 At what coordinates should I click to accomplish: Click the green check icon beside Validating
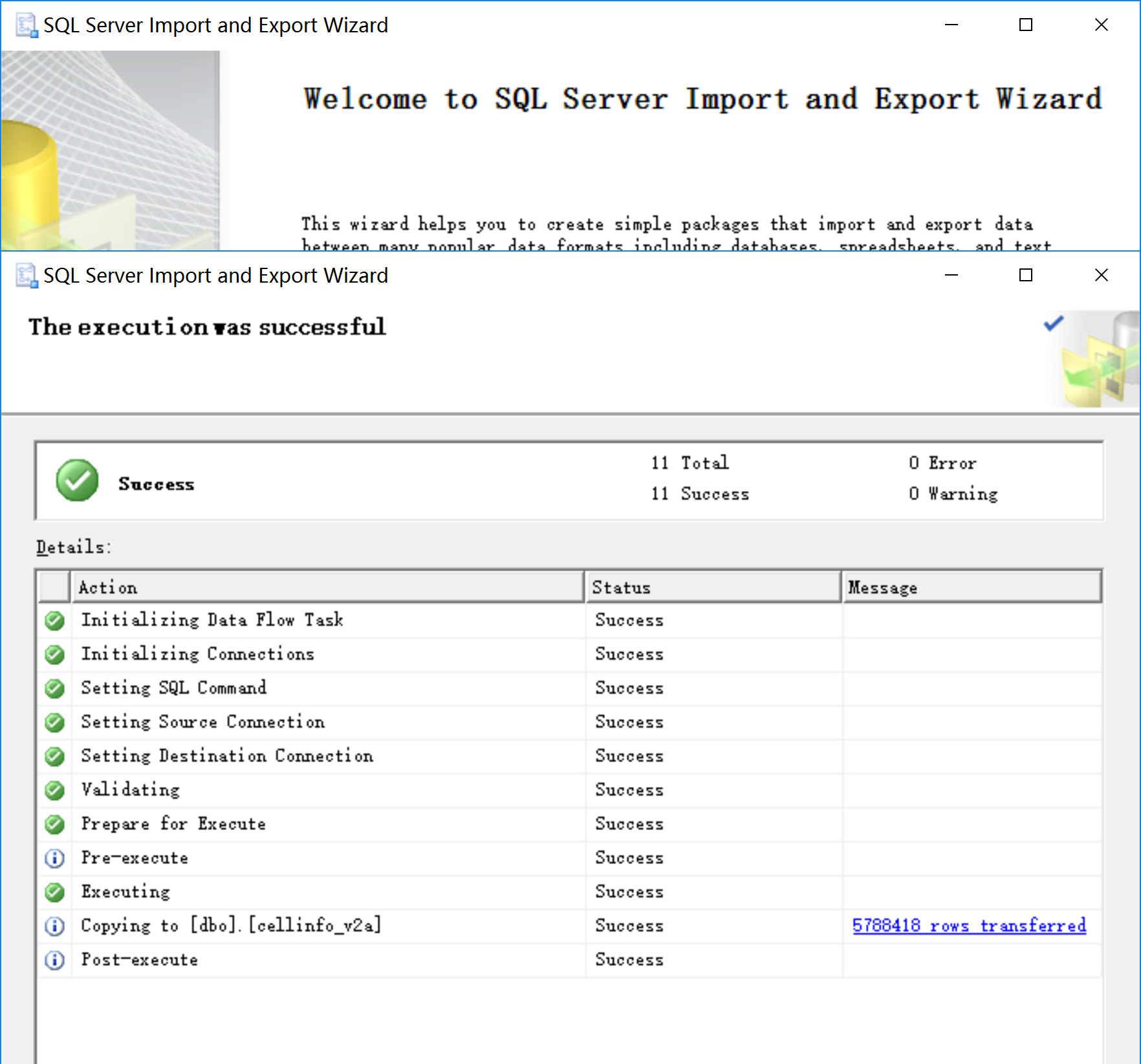pyautogui.click(x=55, y=790)
